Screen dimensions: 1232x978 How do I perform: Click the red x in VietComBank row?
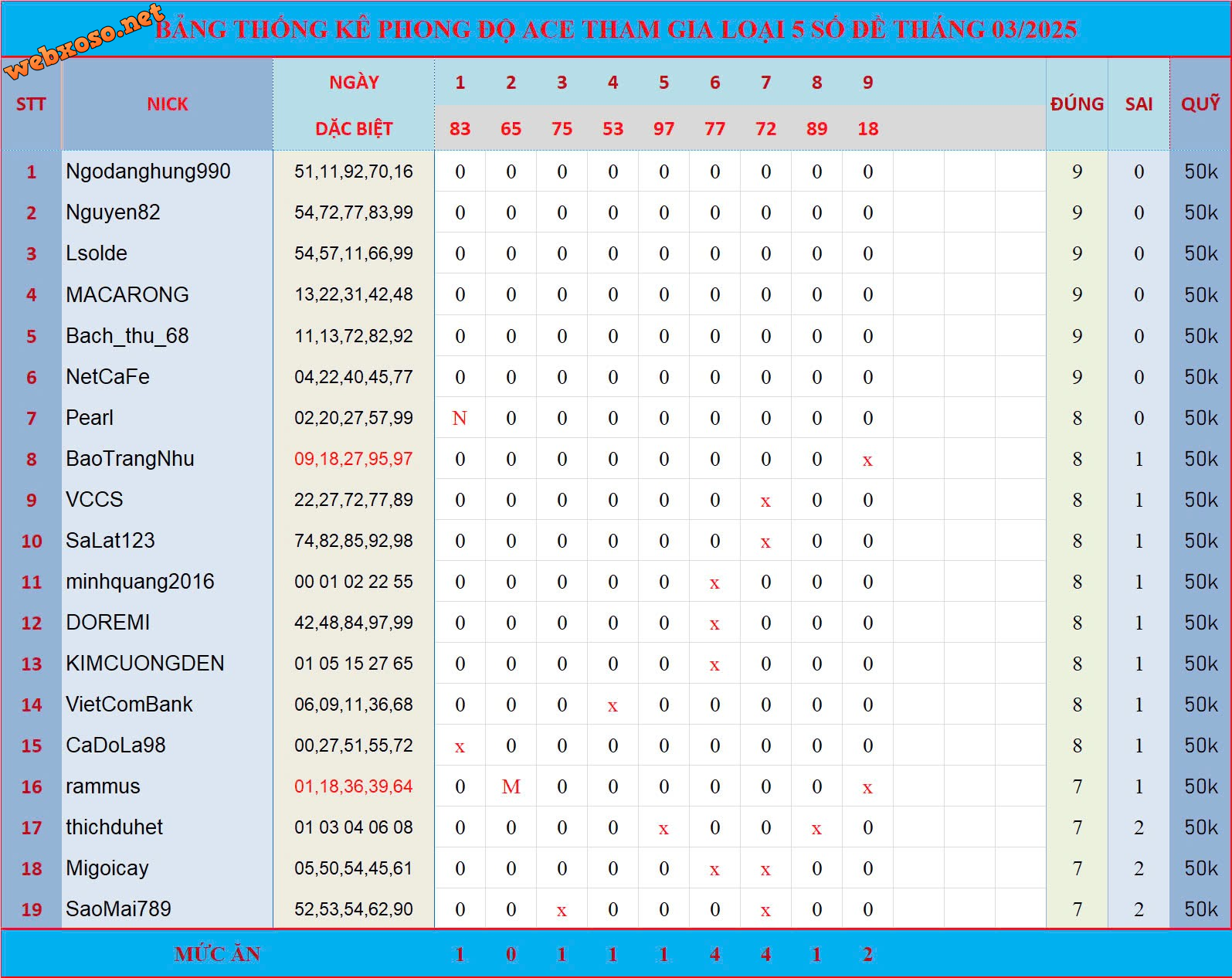pyautogui.click(x=613, y=706)
